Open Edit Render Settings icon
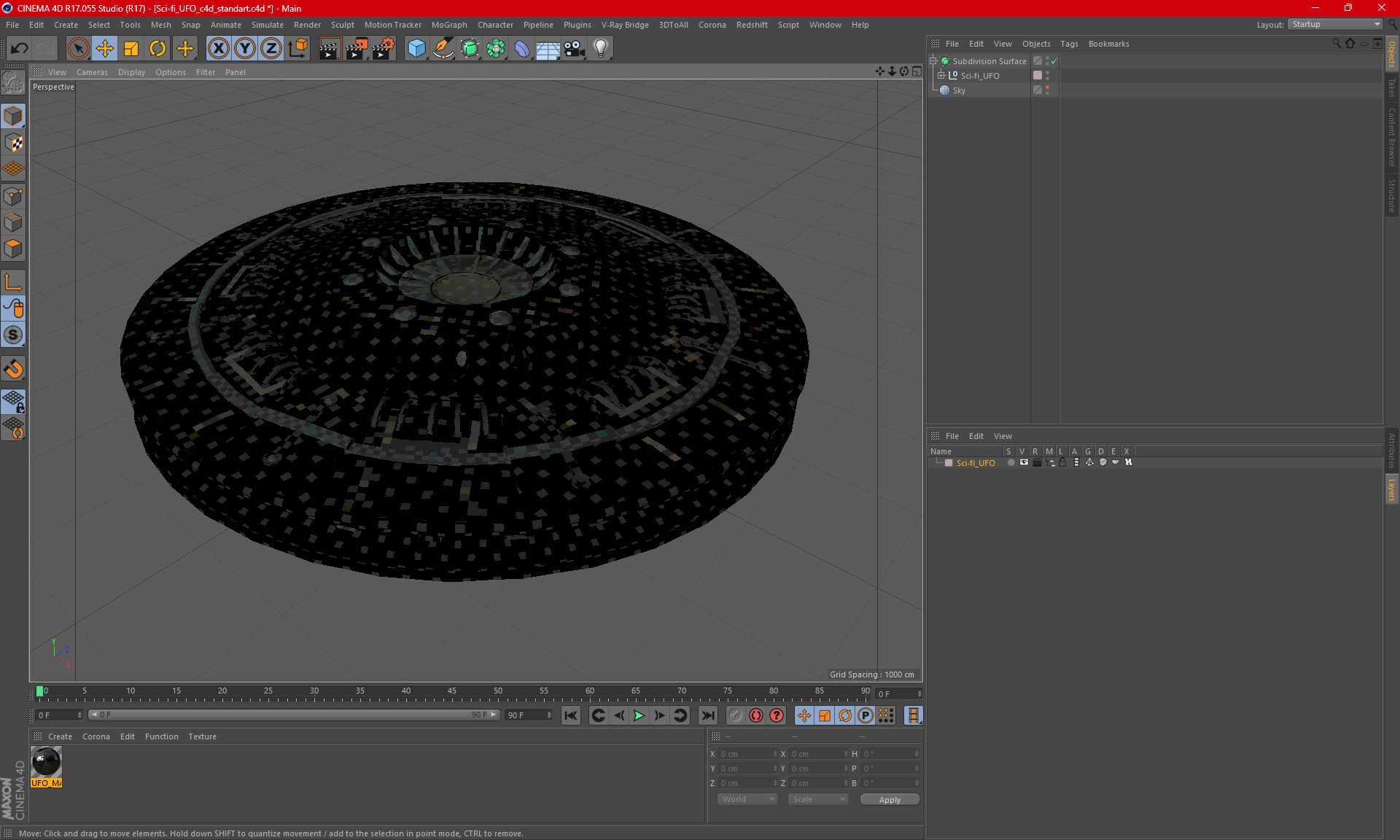 pyautogui.click(x=384, y=49)
